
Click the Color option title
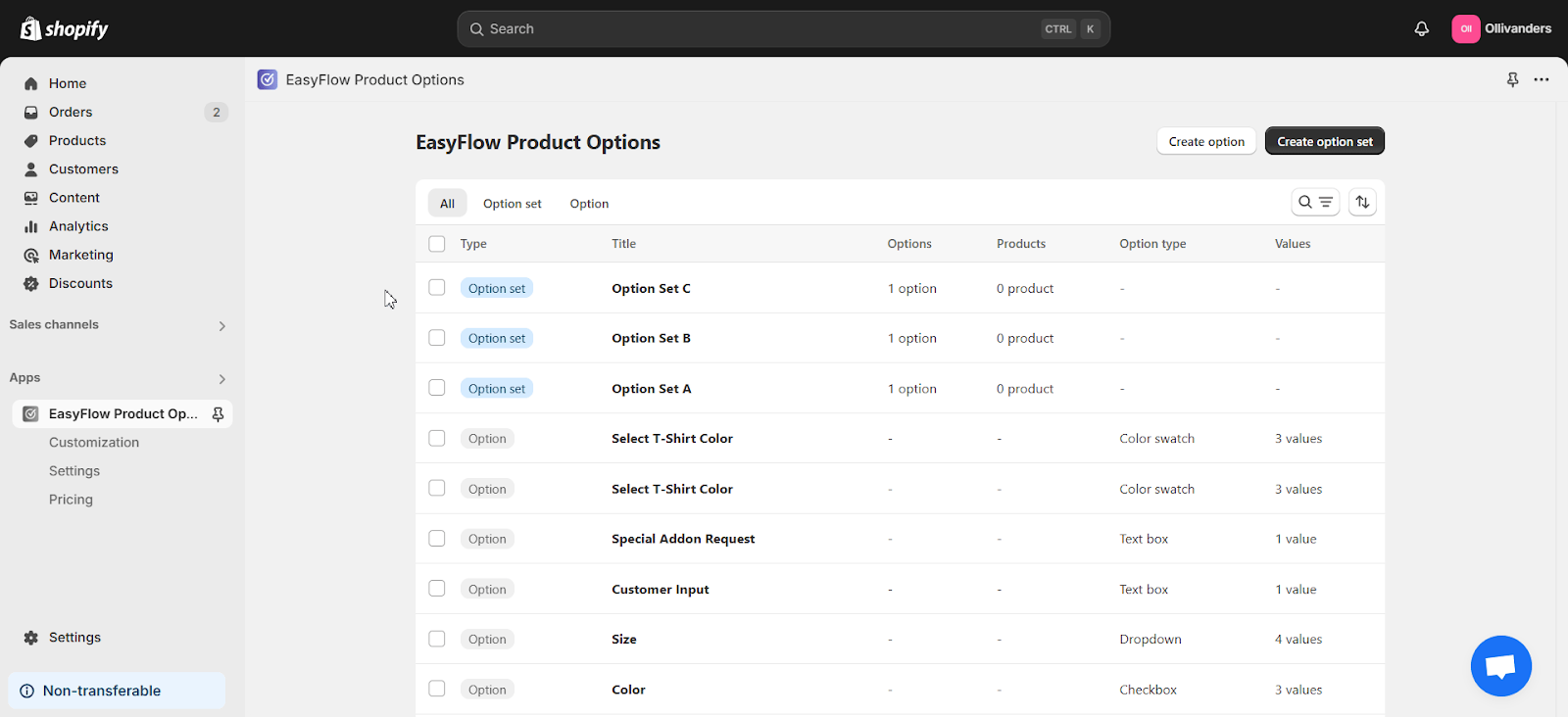click(628, 690)
